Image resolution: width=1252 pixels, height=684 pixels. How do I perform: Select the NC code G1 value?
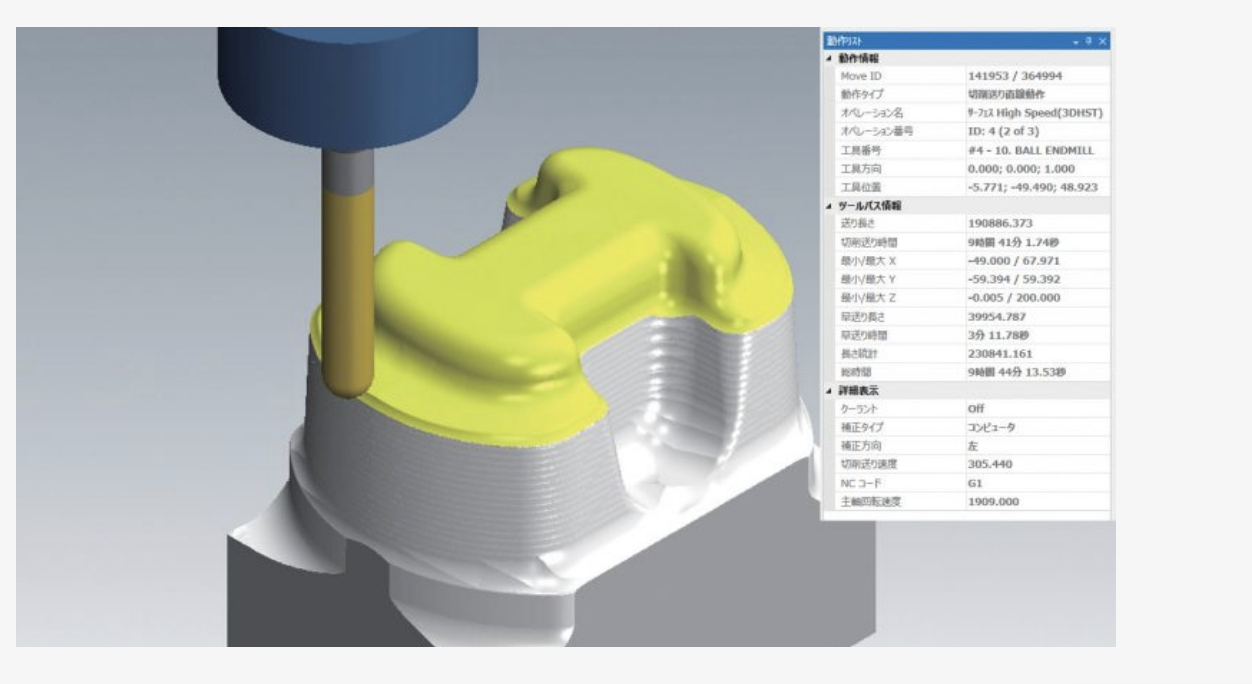(976, 483)
